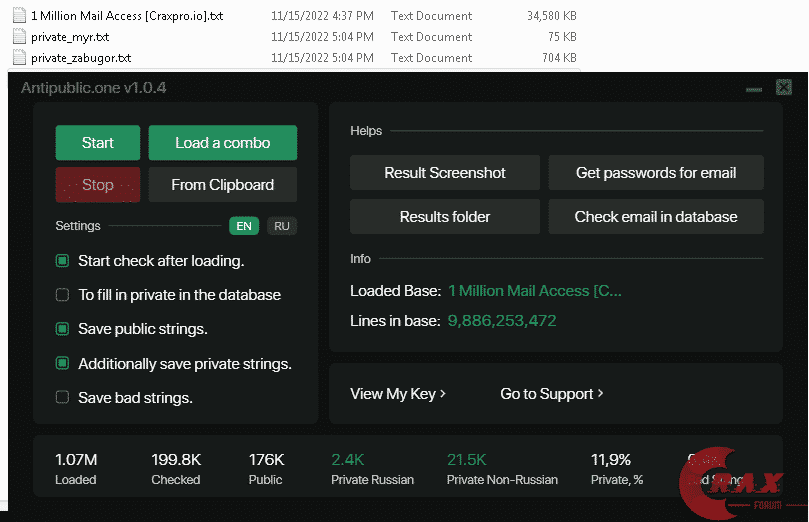This screenshot has height=522, width=809.
Task: Click the 21.5K Private Non-Russian statistic
Action: pos(502,469)
